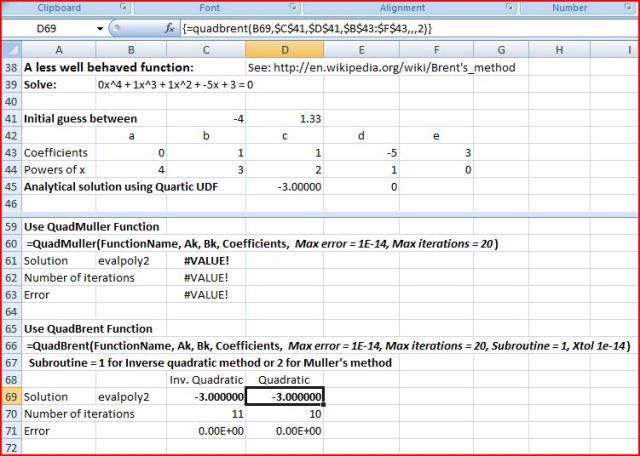Click the Select All corner box

pyautogui.click(x=10, y=50)
